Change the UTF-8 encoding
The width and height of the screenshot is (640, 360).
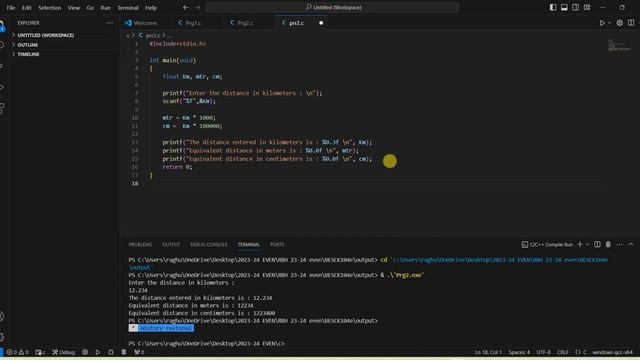click(x=543, y=352)
